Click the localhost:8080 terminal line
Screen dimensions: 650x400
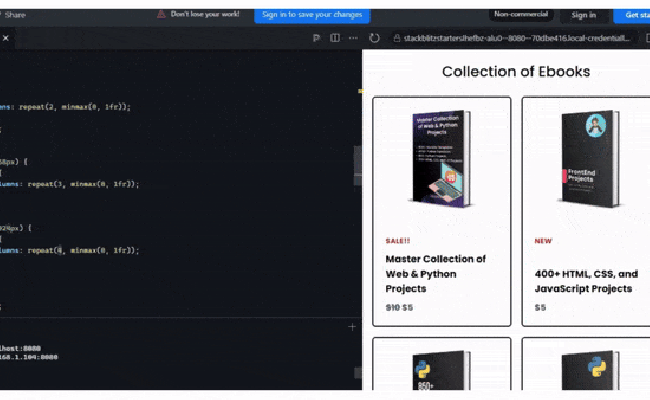tap(20, 349)
